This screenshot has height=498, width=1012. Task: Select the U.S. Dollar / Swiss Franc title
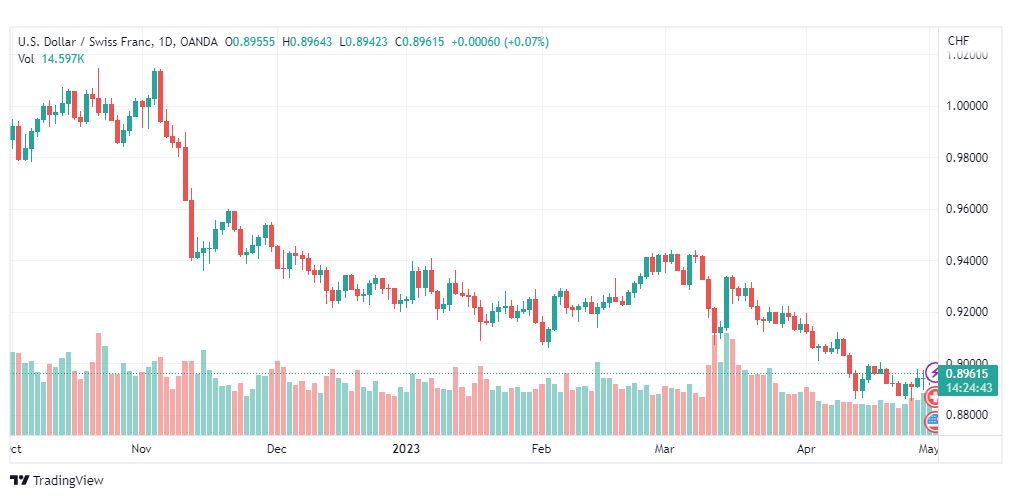click(86, 42)
